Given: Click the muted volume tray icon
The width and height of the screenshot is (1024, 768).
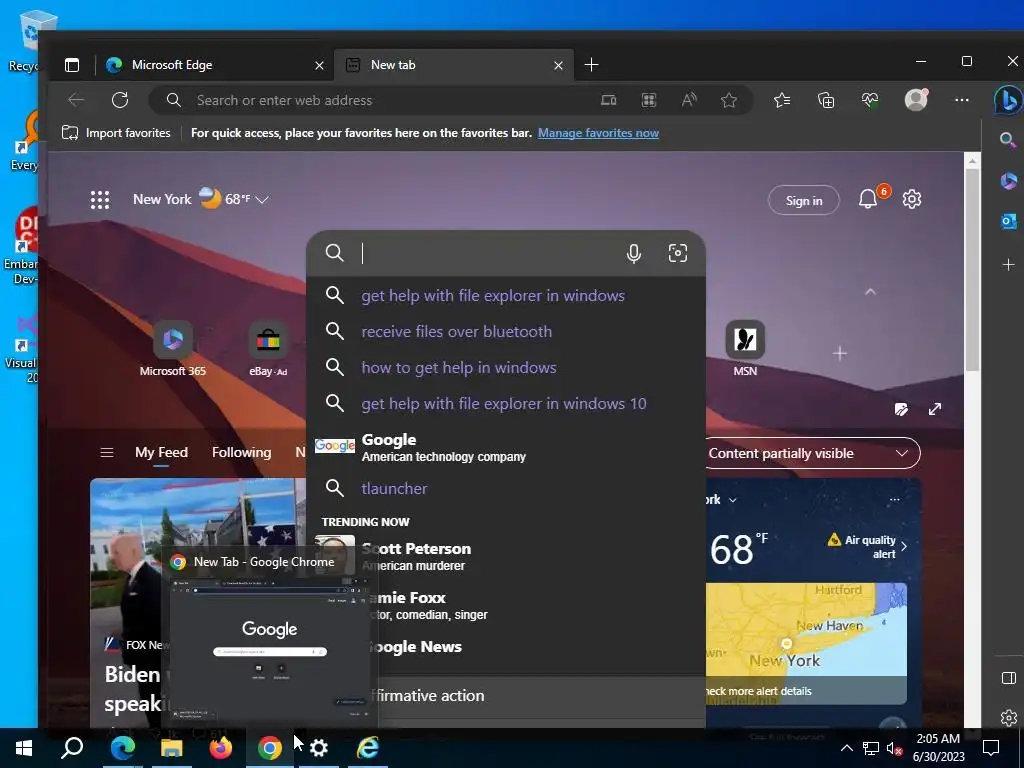Looking at the screenshot, I should click(894, 748).
